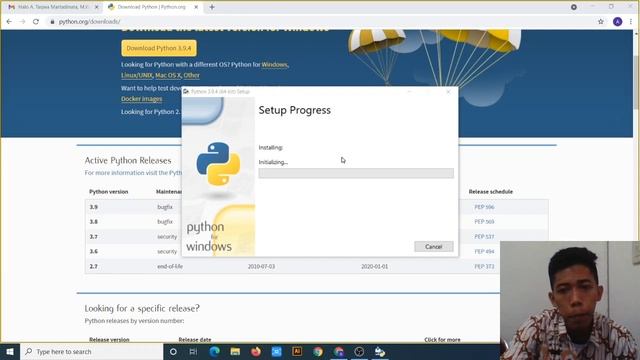
Task: Open Task View on the taskbar
Action: (193, 351)
